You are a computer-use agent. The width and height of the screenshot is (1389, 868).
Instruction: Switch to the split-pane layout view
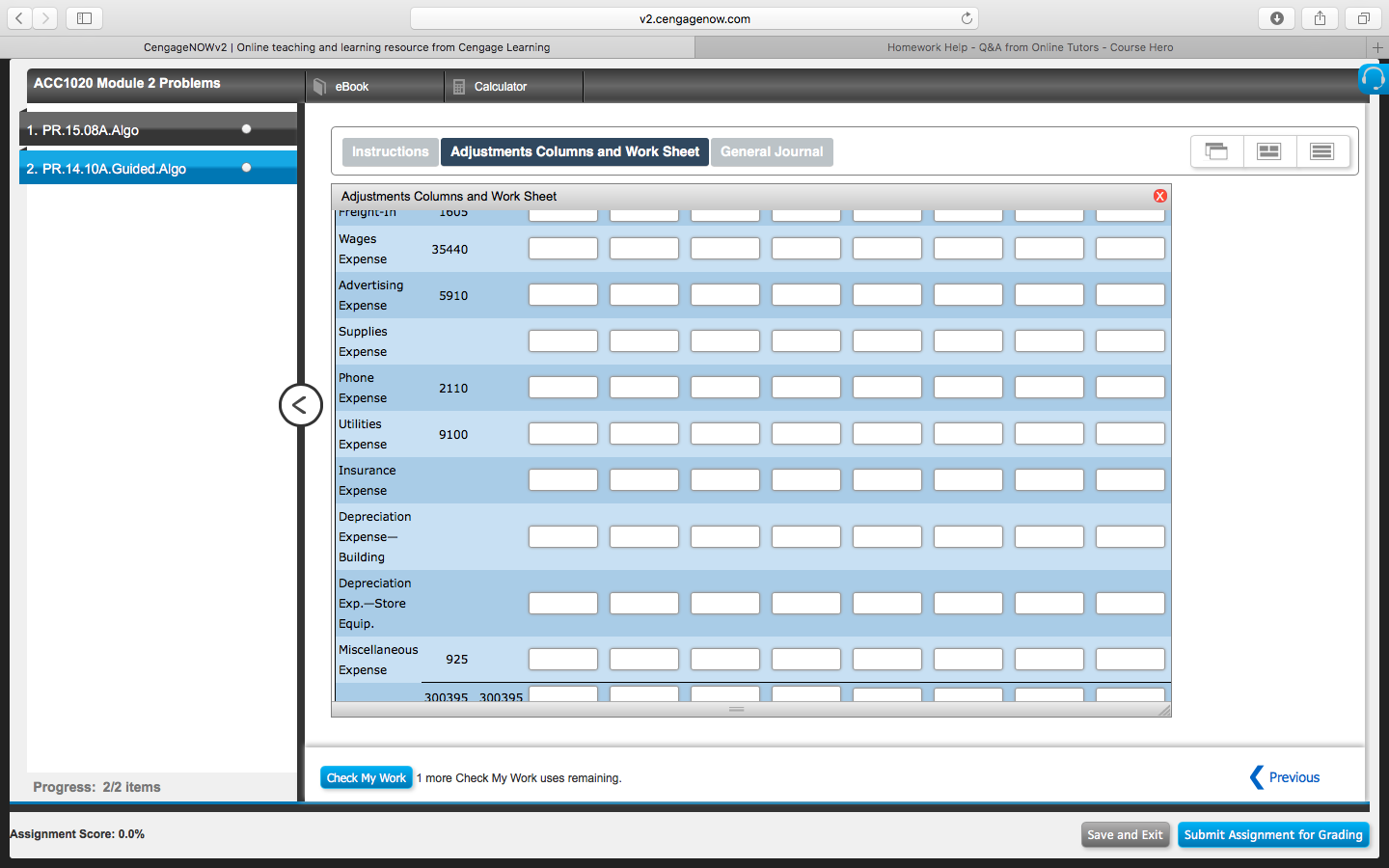[1269, 151]
